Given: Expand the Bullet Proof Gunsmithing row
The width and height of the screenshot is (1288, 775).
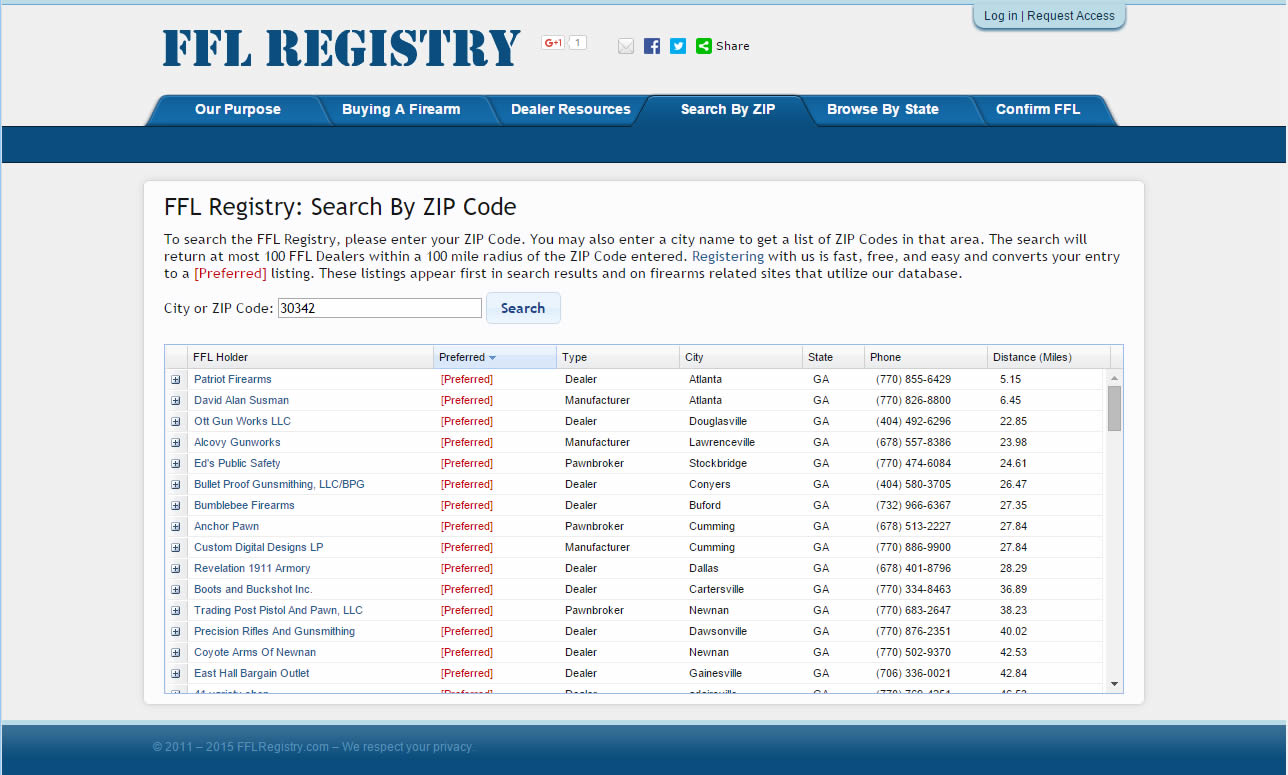Looking at the screenshot, I should (176, 485).
